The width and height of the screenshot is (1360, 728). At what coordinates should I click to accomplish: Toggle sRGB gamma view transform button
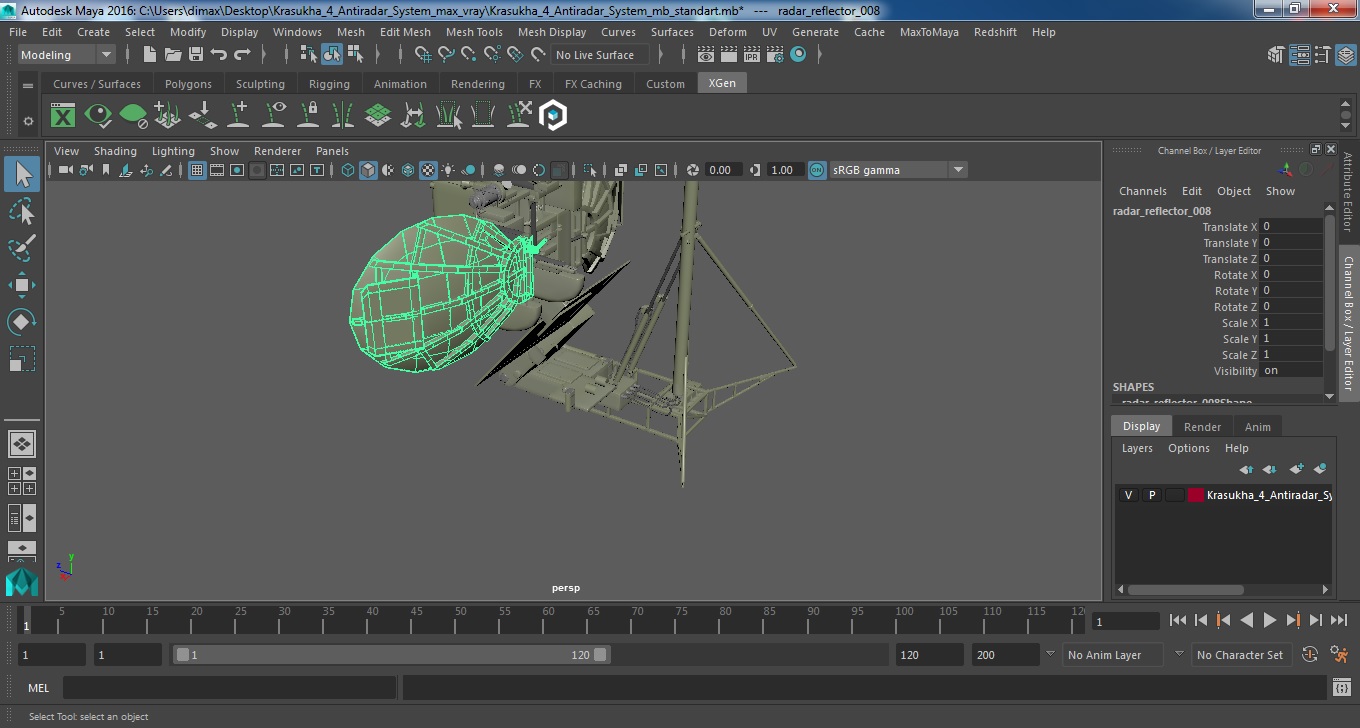817,170
